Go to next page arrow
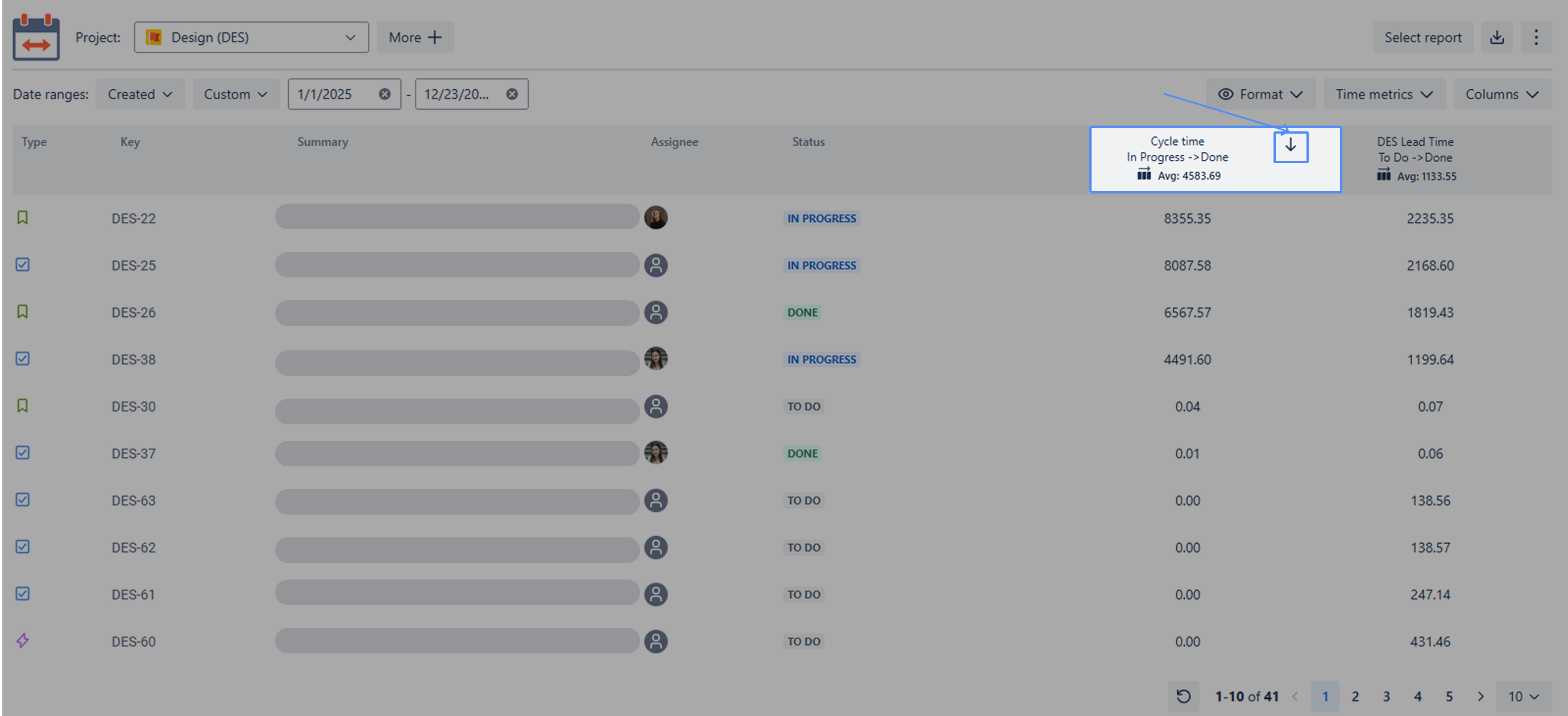Image resolution: width=1568 pixels, height=716 pixels. (1480, 696)
